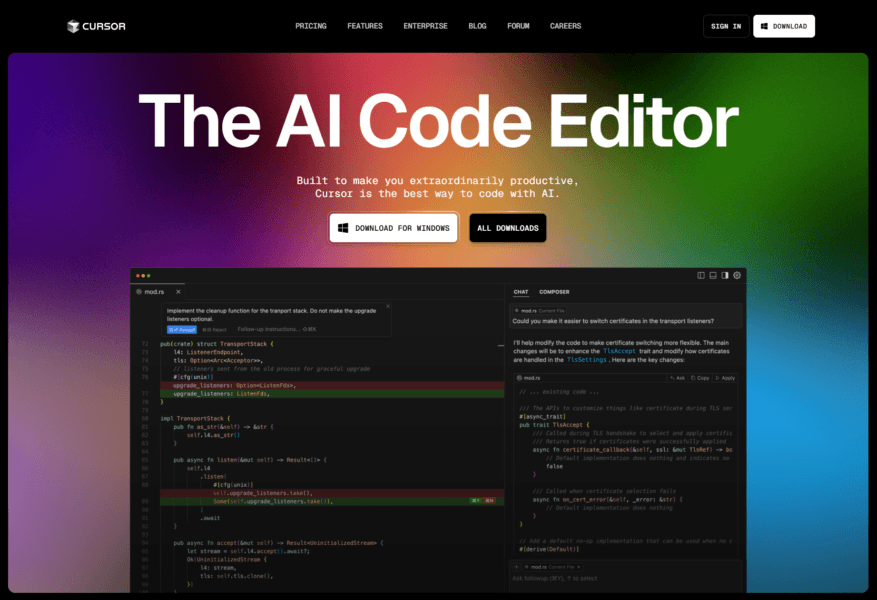
Task: Open the editor settings gear icon
Action: click(x=737, y=275)
